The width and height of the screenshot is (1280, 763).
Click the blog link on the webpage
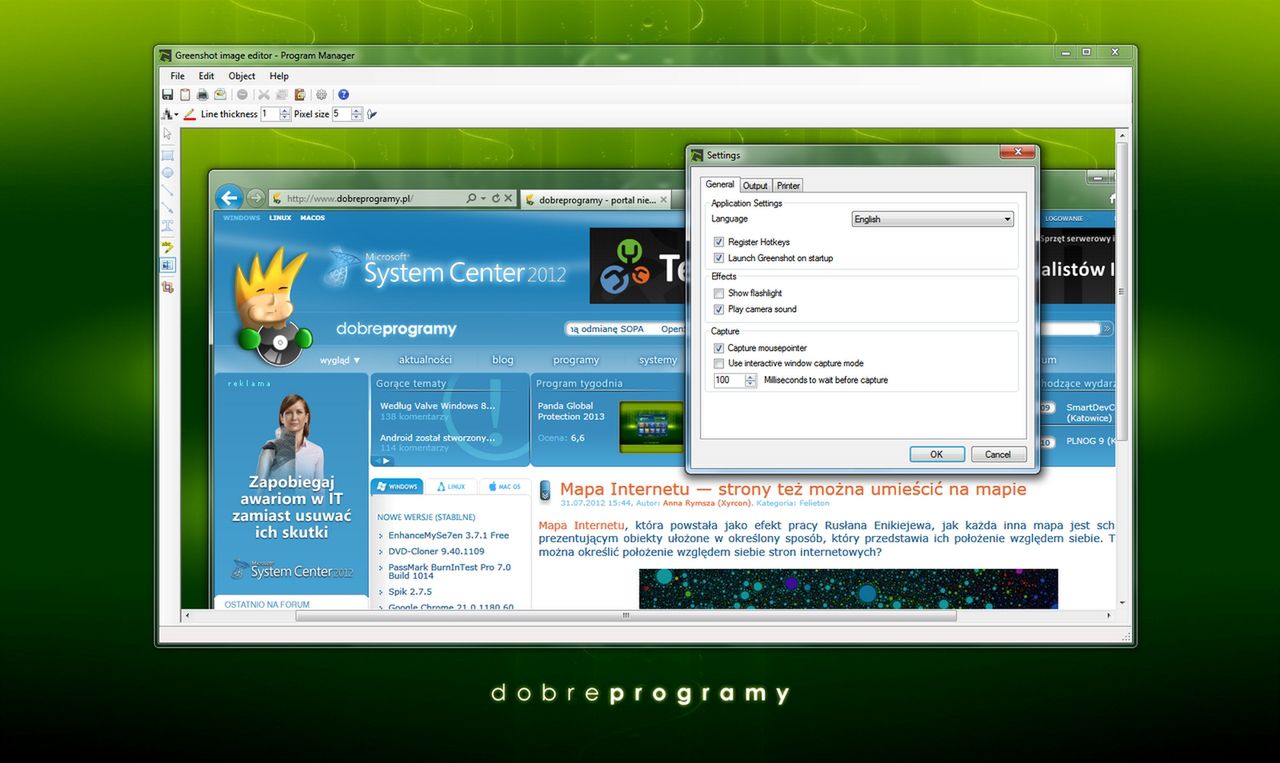(503, 360)
